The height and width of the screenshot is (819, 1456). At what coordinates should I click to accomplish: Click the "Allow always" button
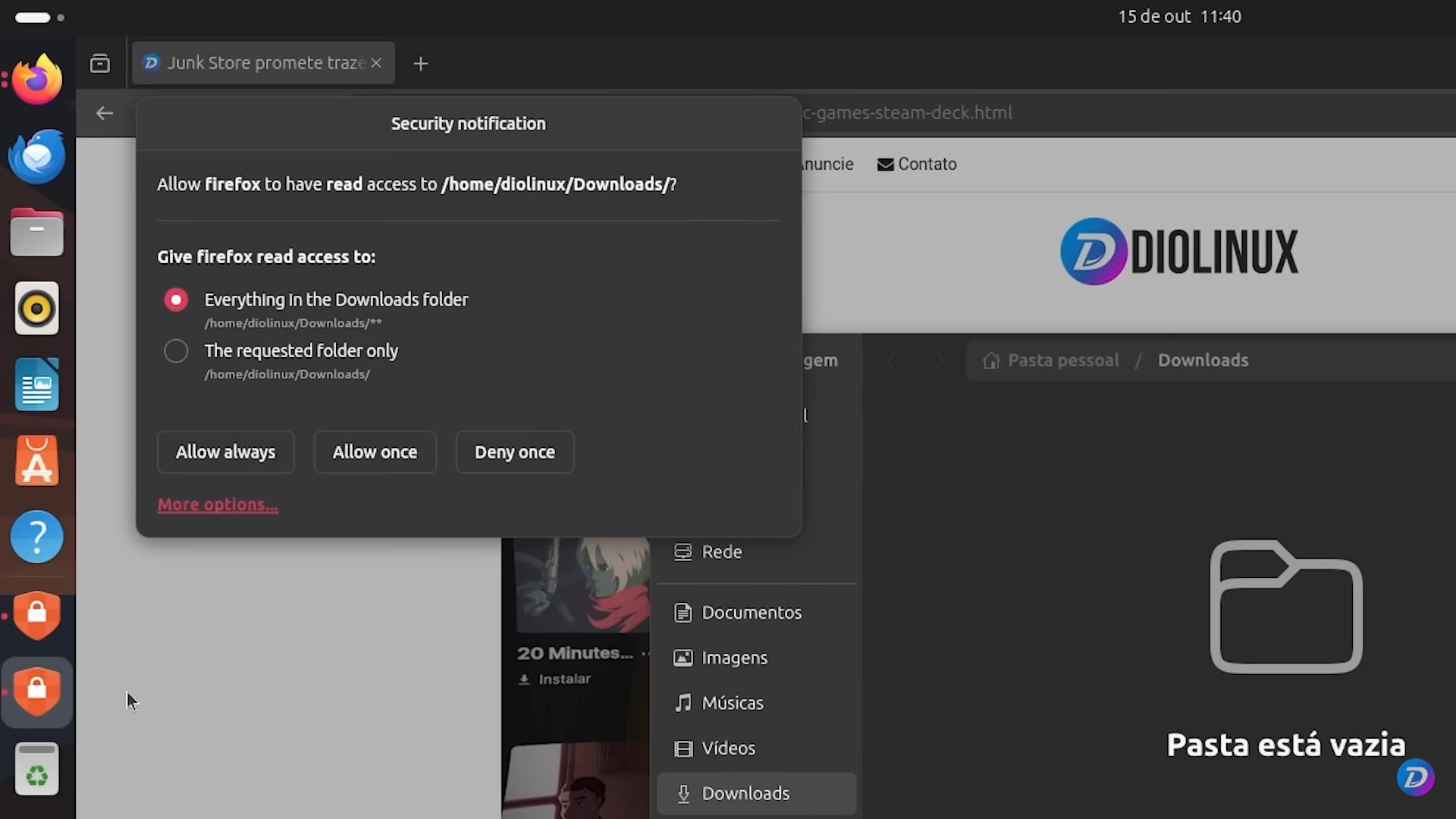click(225, 452)
